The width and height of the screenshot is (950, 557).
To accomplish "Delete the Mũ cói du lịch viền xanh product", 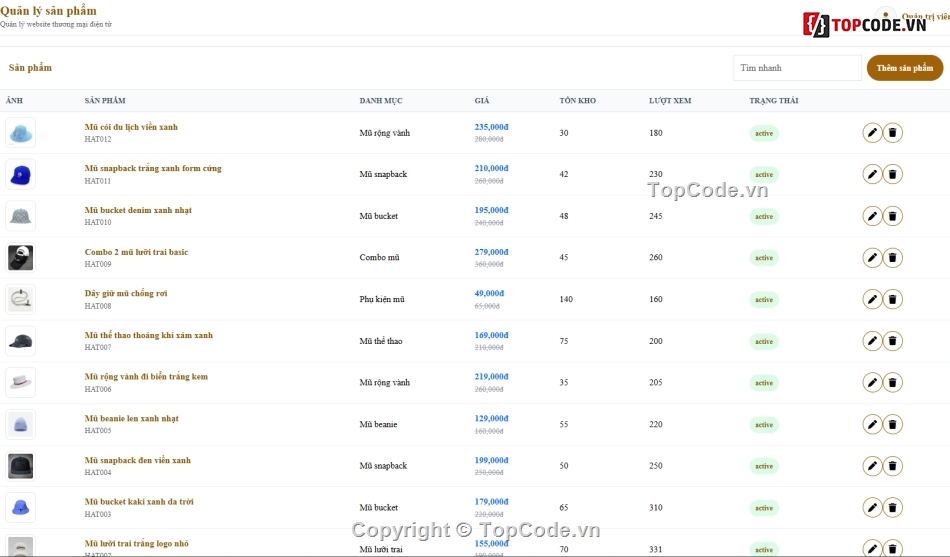I will click(892, 133).
